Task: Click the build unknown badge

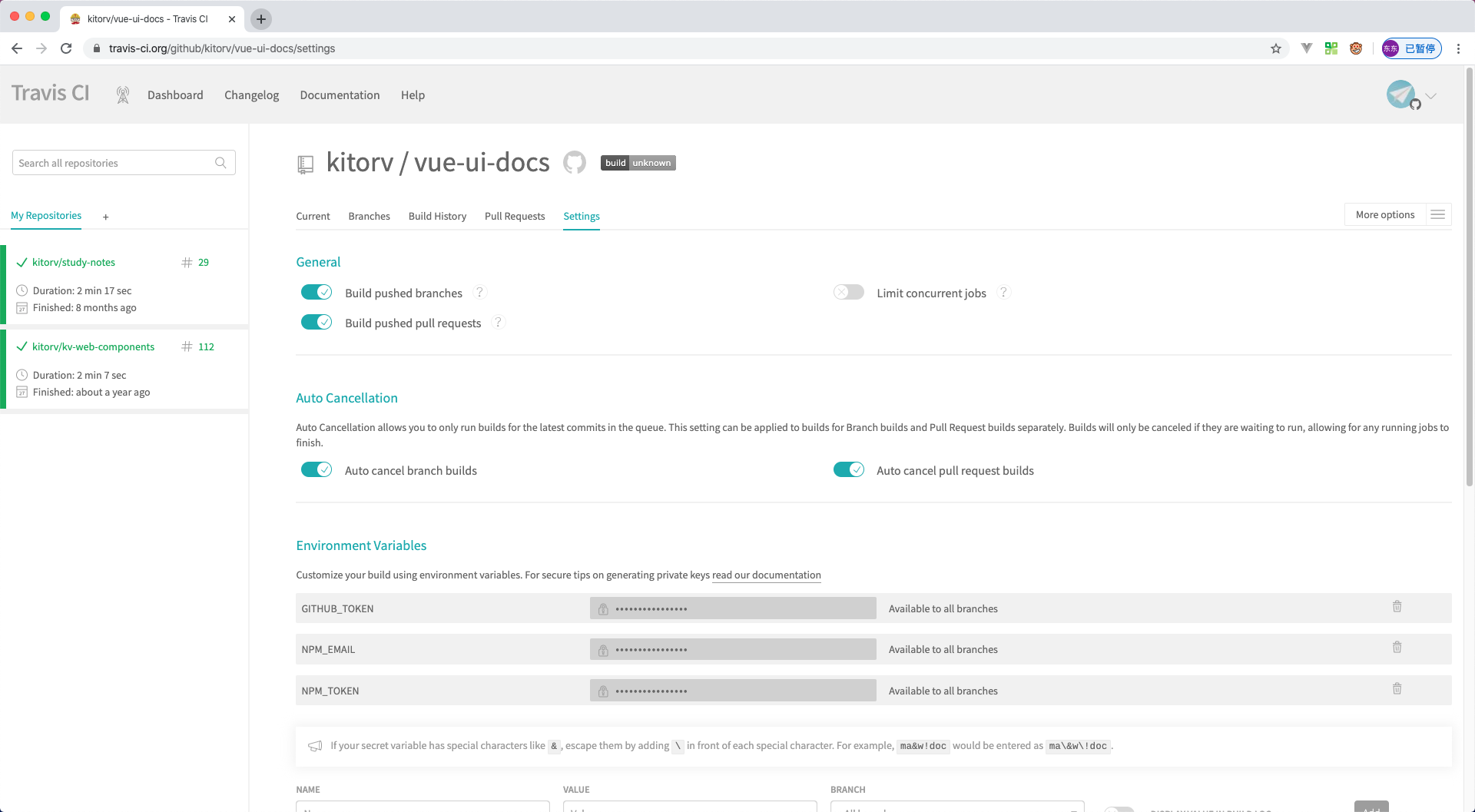Action: [638, 163]
